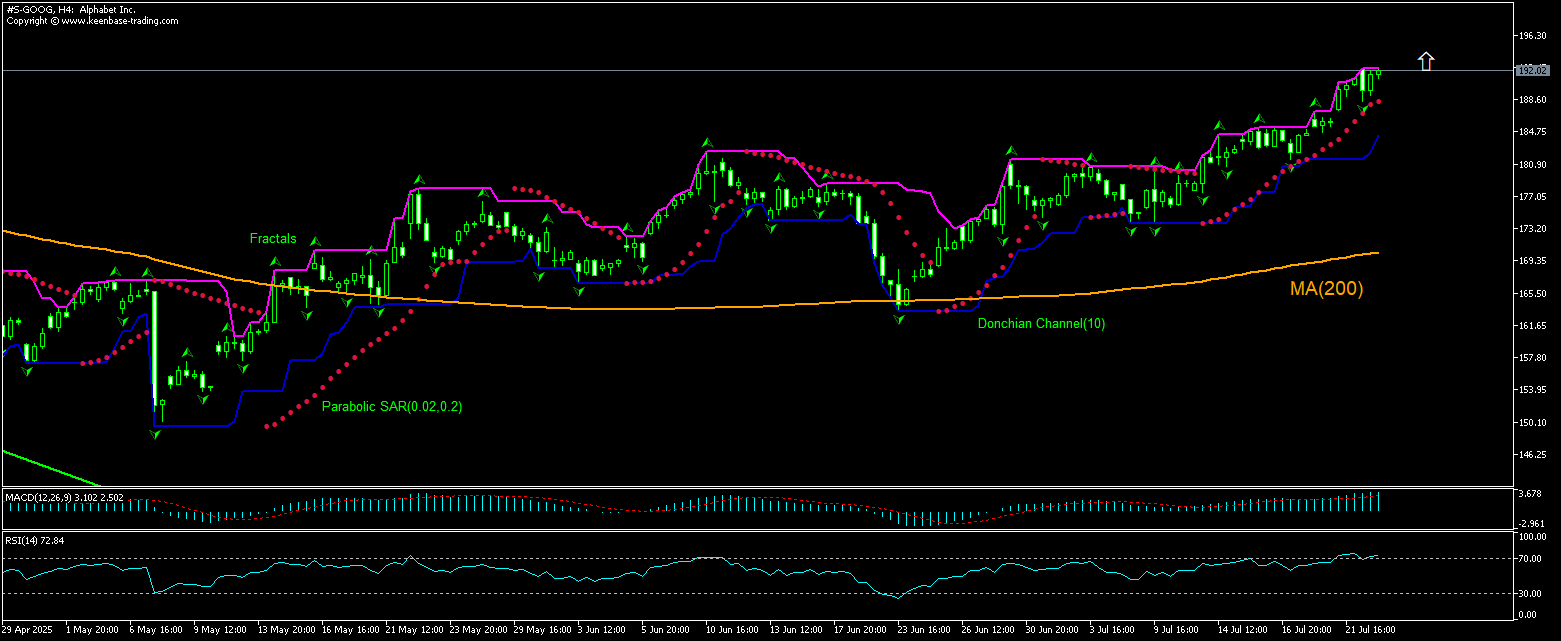Open the keenbase-trading.com copyright link
Screen dimensions: 1561x641
(x=91, y=20)
